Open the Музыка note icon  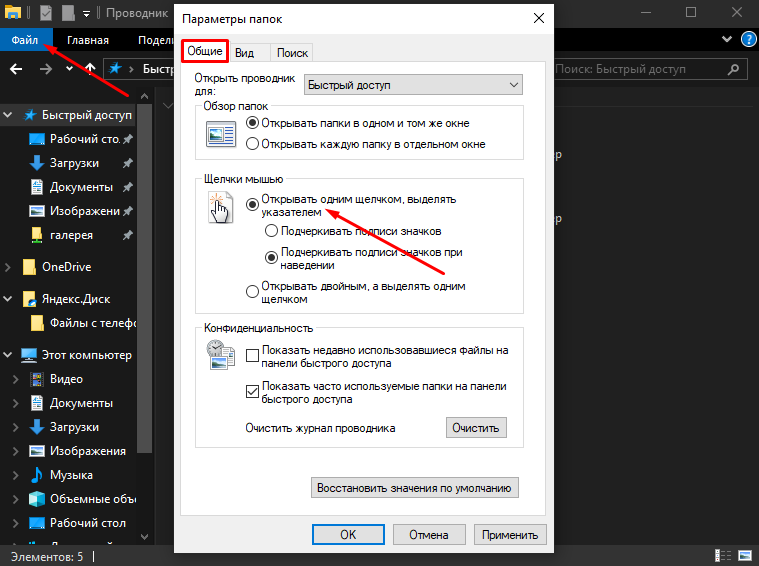coord(37,475)
